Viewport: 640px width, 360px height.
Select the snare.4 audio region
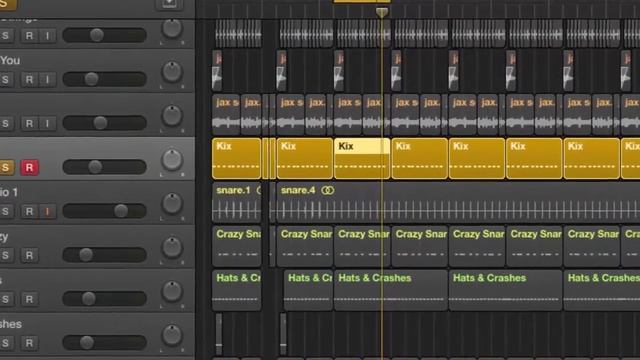coord(458,202)
